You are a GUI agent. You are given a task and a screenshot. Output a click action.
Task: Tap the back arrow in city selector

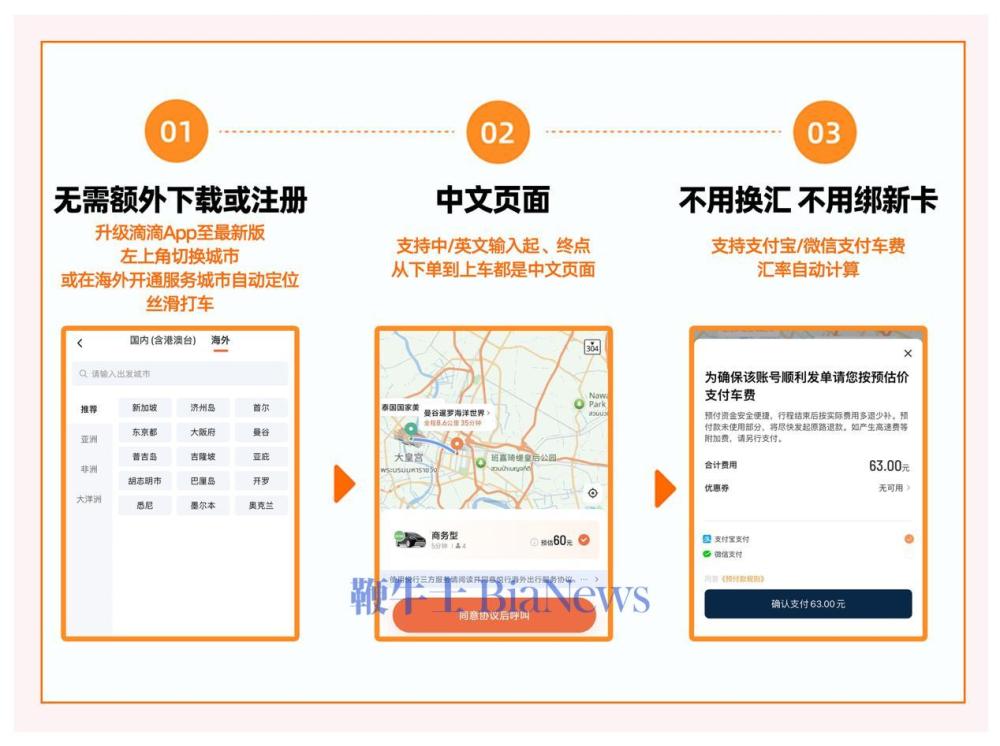point(80,344)
